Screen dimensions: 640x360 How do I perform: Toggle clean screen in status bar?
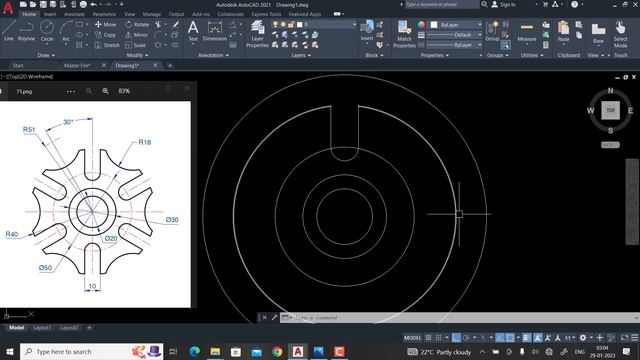click(624, 338)
